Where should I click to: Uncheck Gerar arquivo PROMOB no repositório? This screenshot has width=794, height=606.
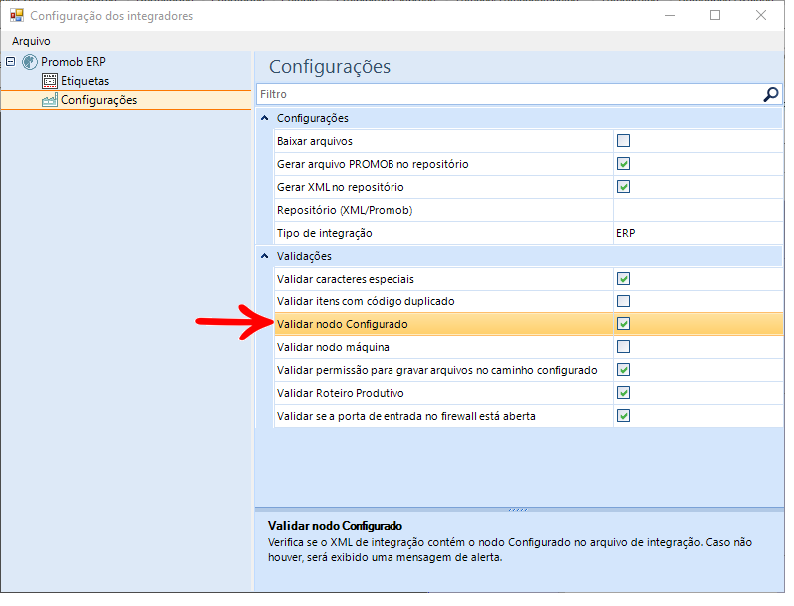(623, 164)
